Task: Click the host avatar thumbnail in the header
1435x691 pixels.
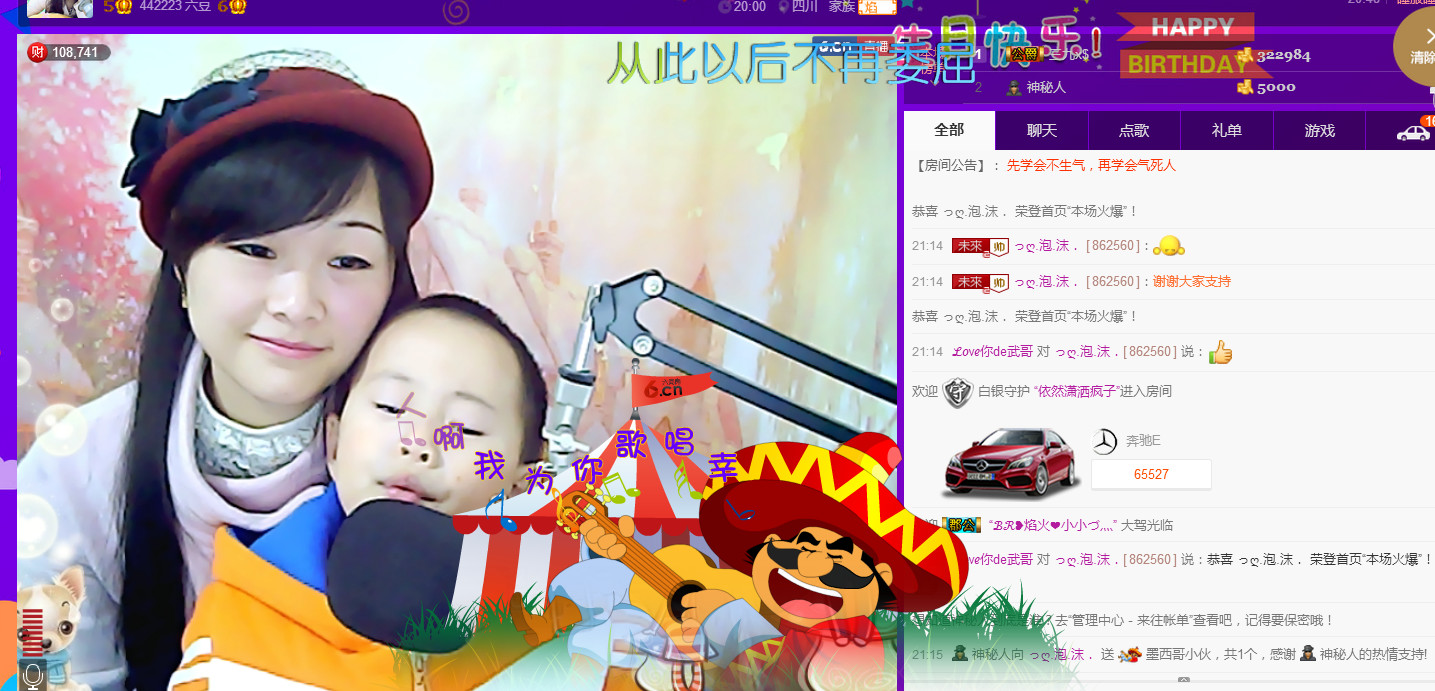Action: point(60,8)
